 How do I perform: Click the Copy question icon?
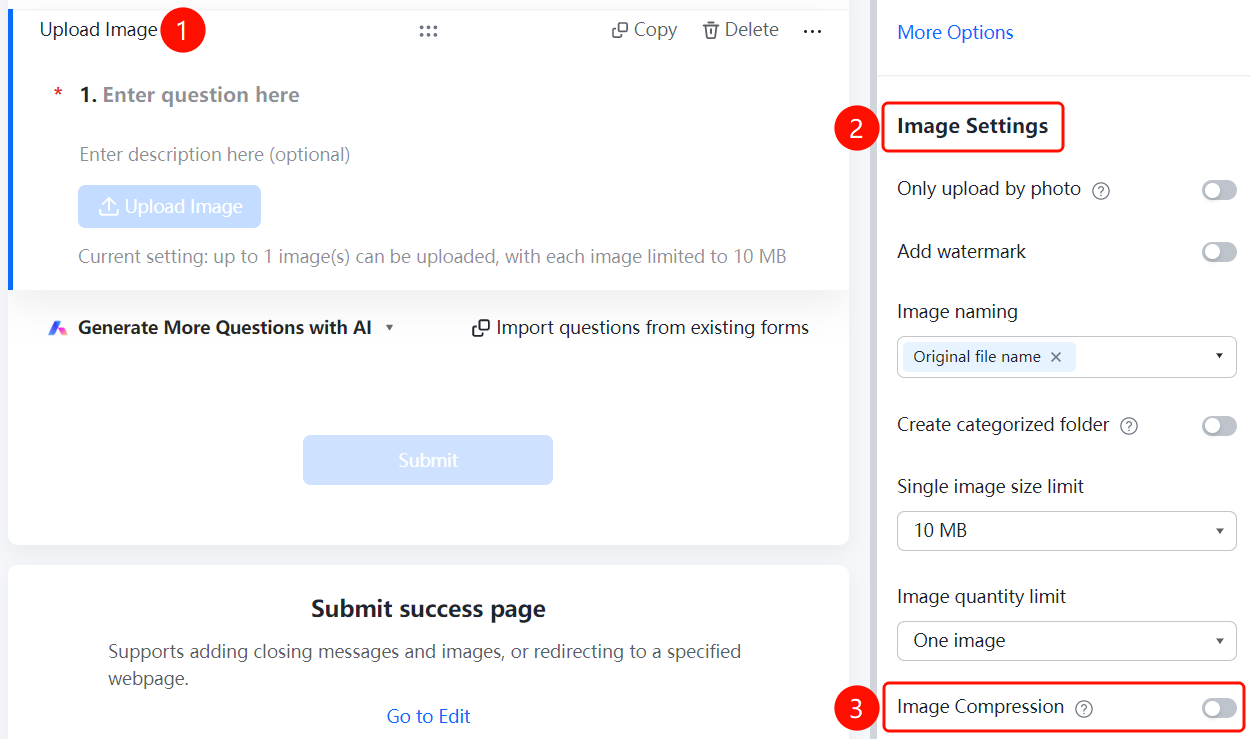click(620, 31)
